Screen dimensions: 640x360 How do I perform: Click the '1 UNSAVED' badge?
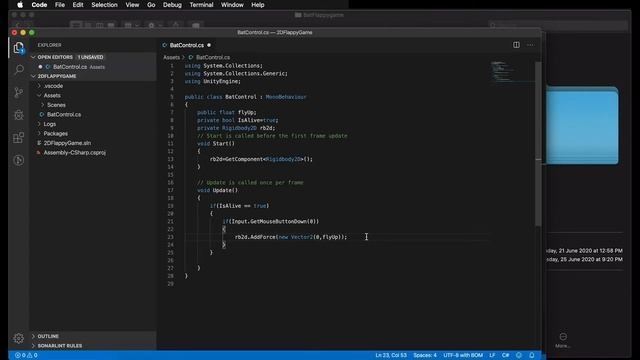[90, 57]
